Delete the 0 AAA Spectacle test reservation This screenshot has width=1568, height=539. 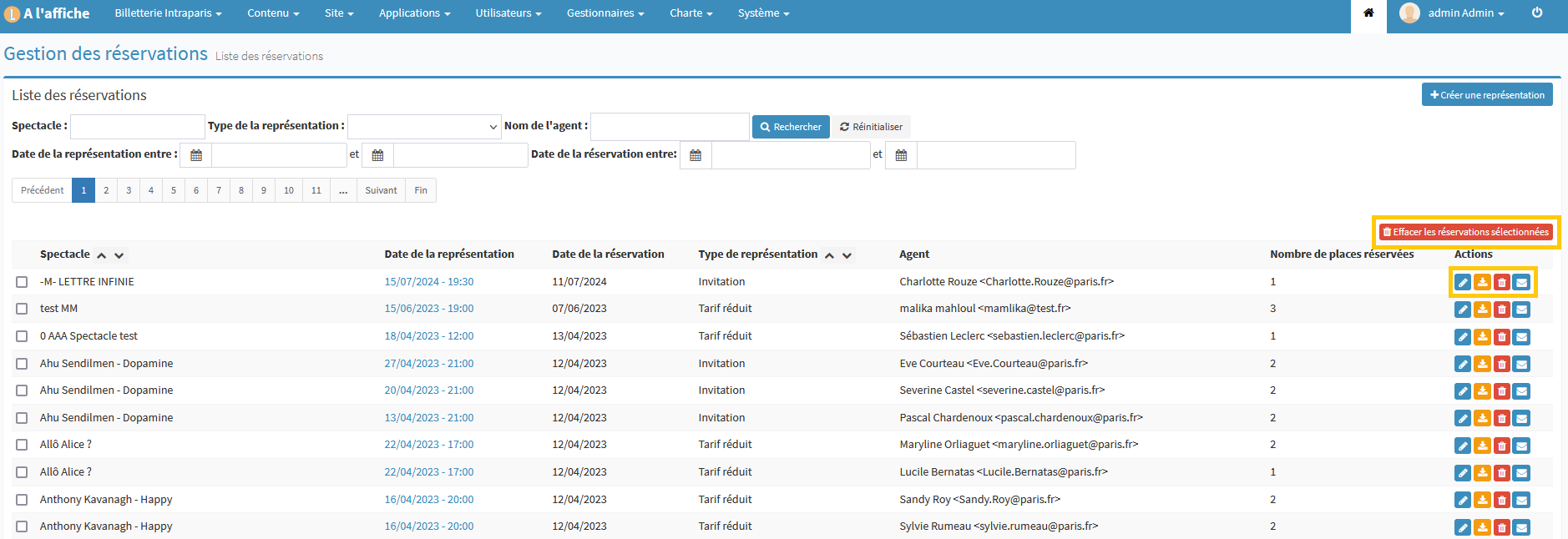[1502, 337]
